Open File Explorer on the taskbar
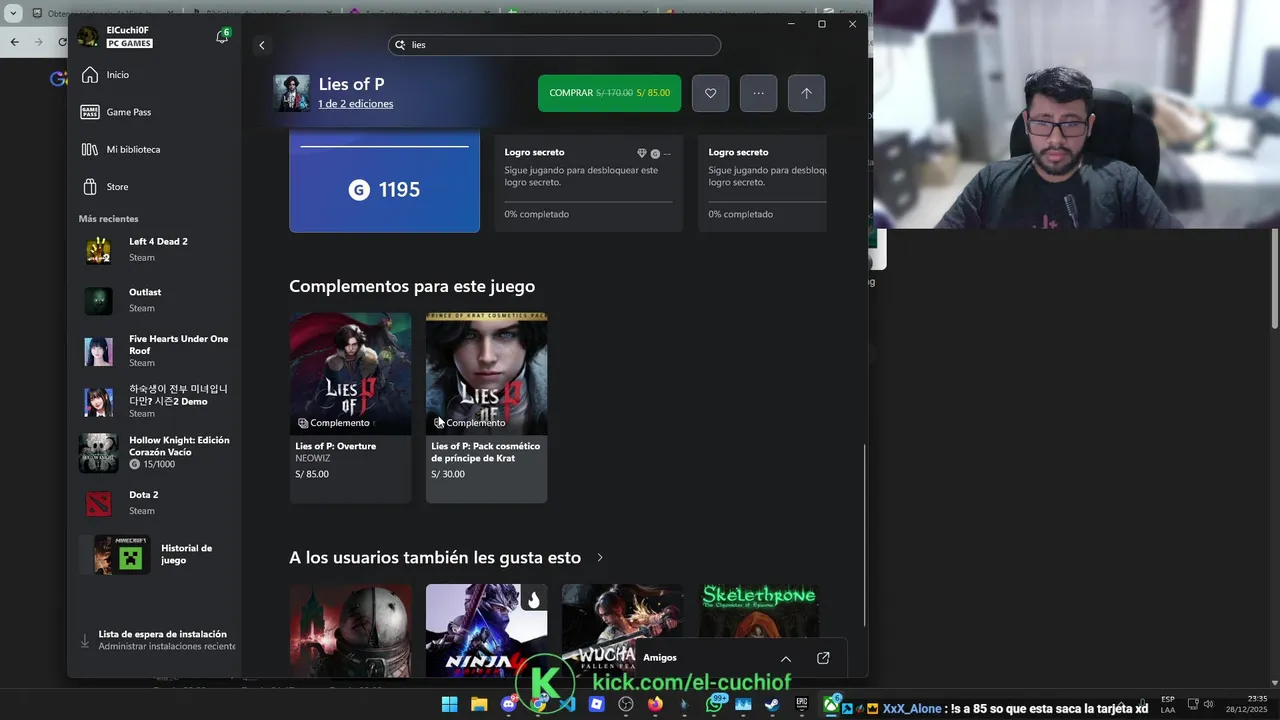The height and width of the screenshot is (720, 1280). [479, 705]
